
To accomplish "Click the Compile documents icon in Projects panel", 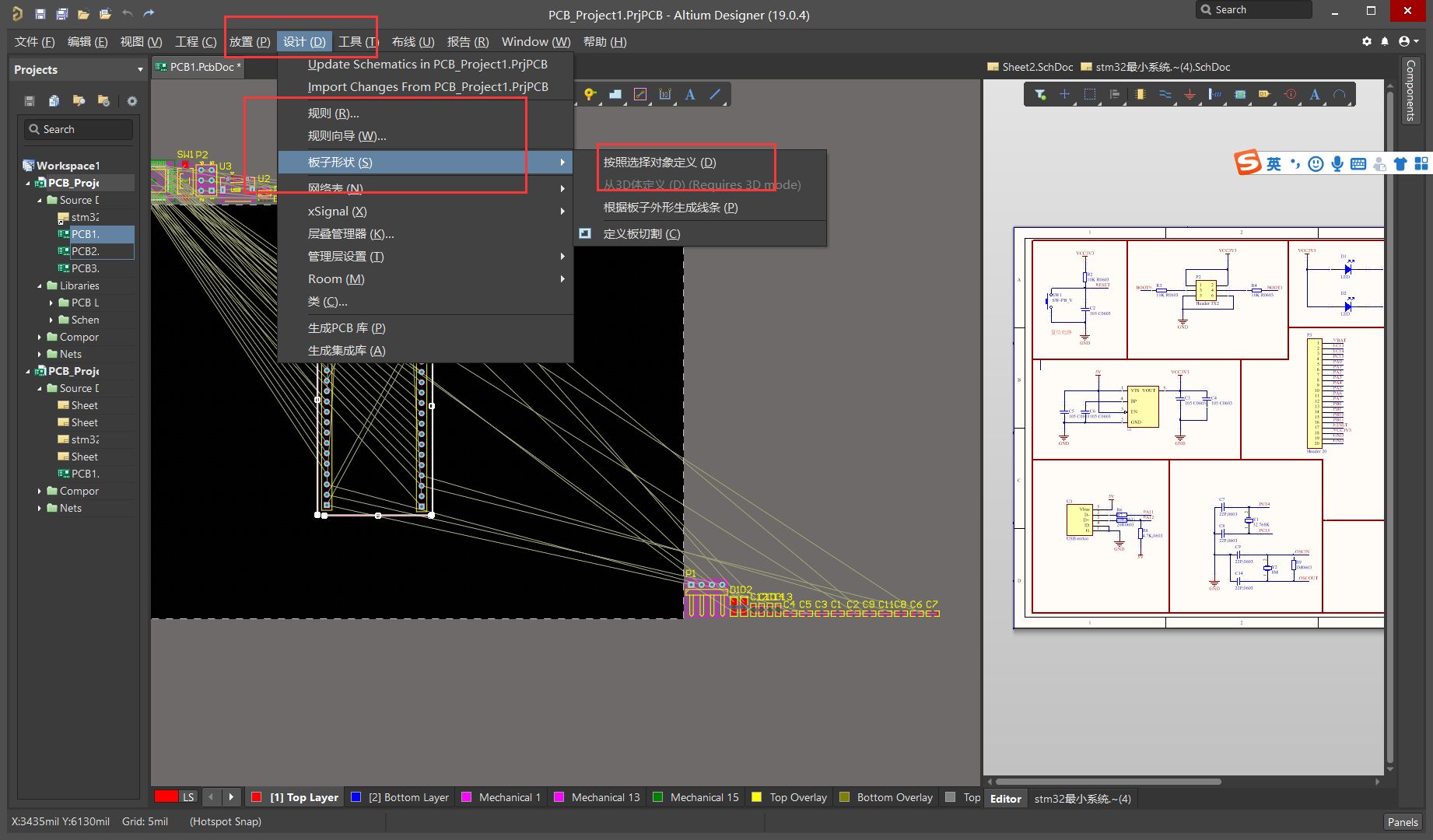I will click(x=54, y=101).
